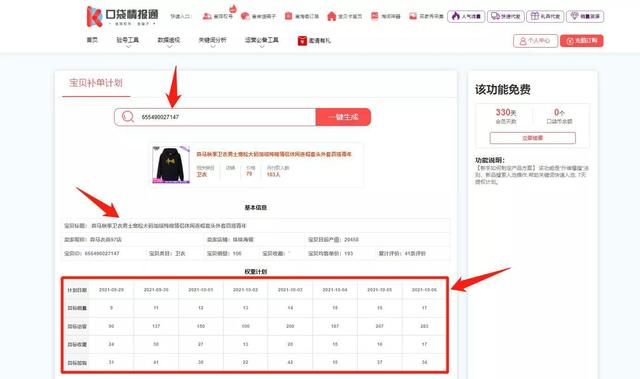
Task: Click the 礼品代发 gift box button
Action: (x=545, y=16)
